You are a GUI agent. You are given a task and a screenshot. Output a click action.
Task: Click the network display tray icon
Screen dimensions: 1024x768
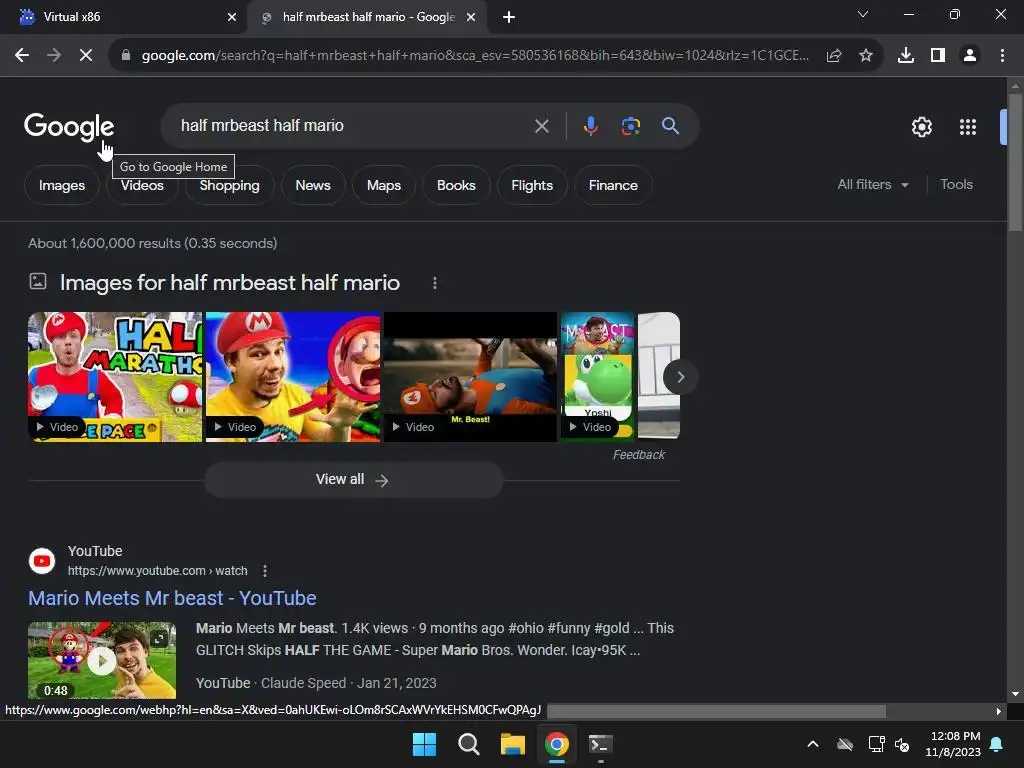pyautogui.click(x=876, y=744)
